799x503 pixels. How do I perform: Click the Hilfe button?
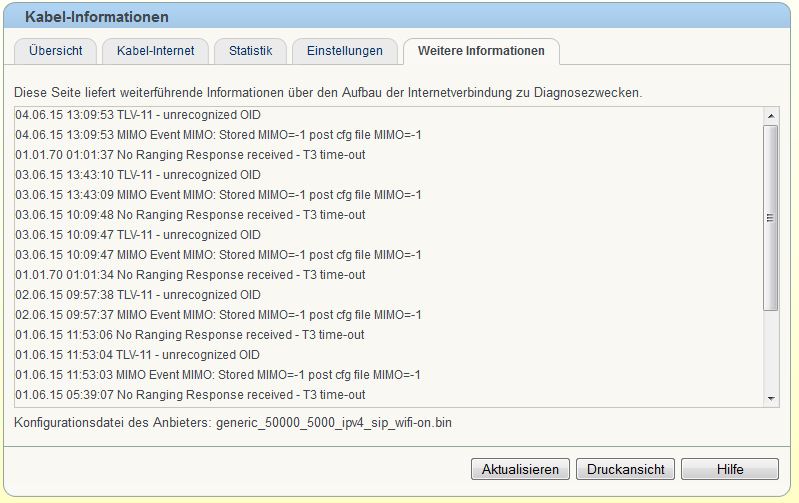(x=730, y=469)
